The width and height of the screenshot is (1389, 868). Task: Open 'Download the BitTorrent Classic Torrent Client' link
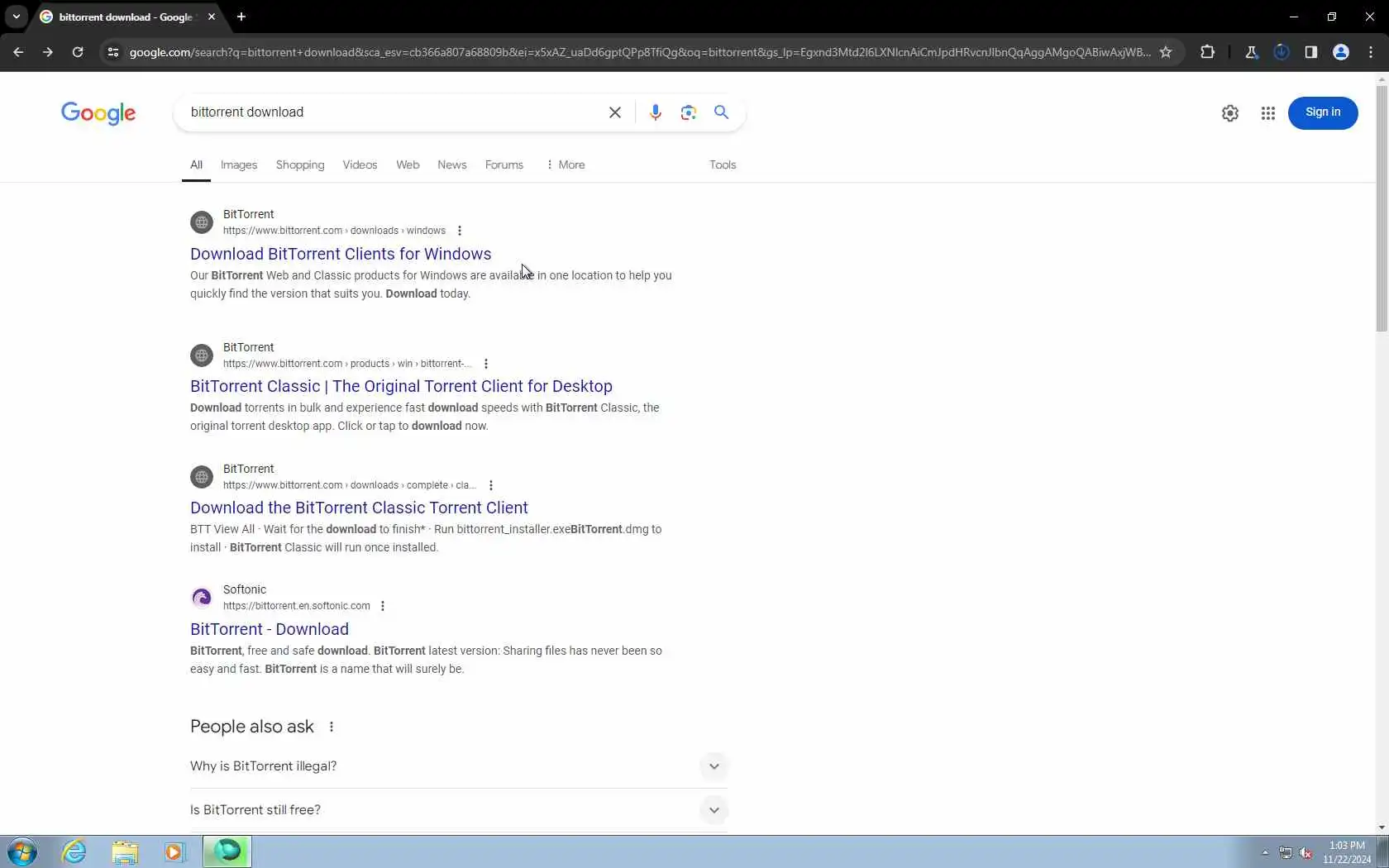click(359, 508)
